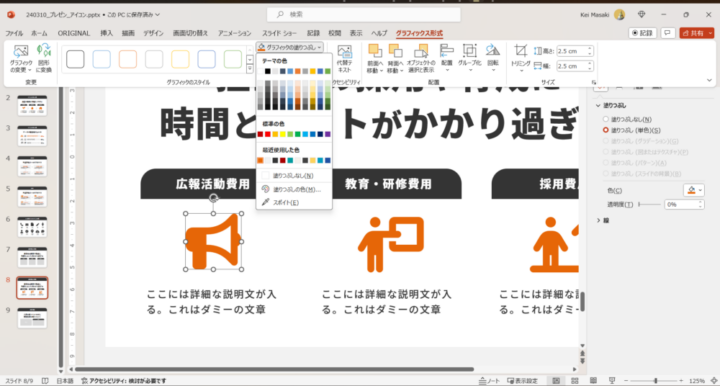The width and height of the screenshot is (720, 386).
Task: Expand the graphic styles gallery more arrow
Action: pyautogui.click(x=250, y=69)
